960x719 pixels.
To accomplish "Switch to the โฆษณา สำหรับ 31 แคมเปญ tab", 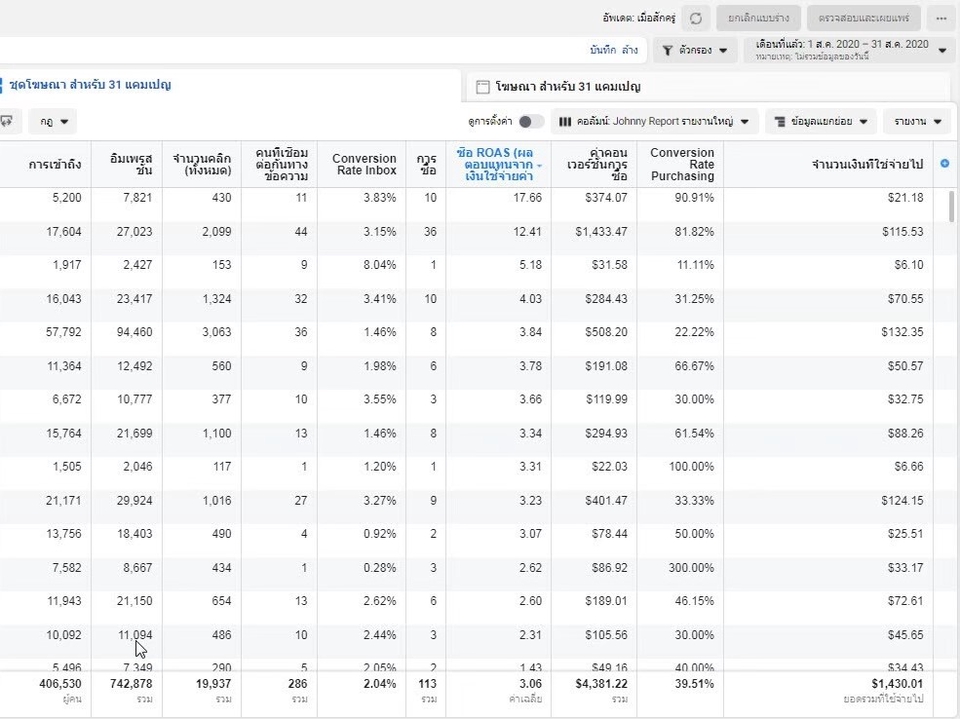I will pyautogui.click(x=567, y=87).
